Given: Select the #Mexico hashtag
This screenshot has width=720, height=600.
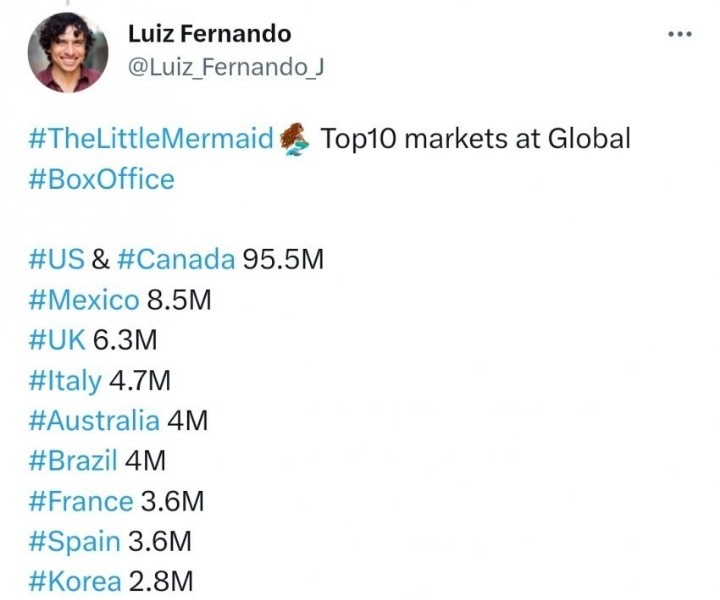Looking at the screenshot, I should [85, 299].
